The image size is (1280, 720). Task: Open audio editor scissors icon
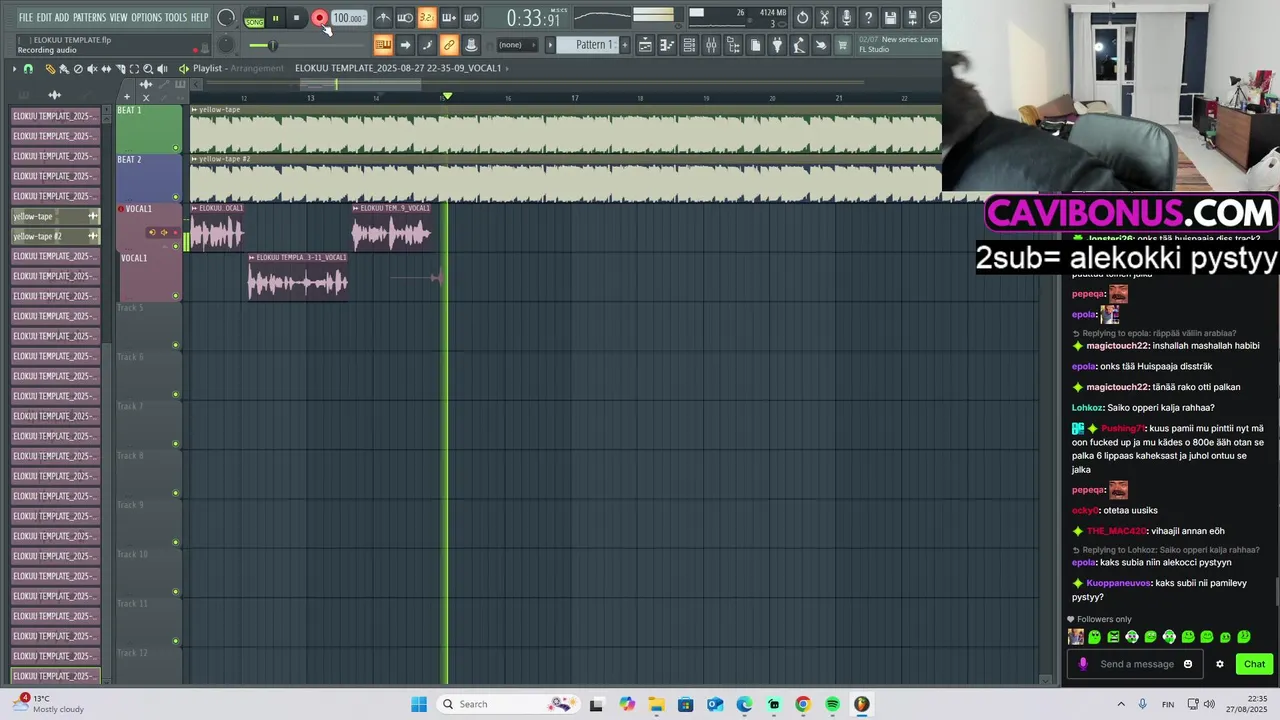click(824, 17)
